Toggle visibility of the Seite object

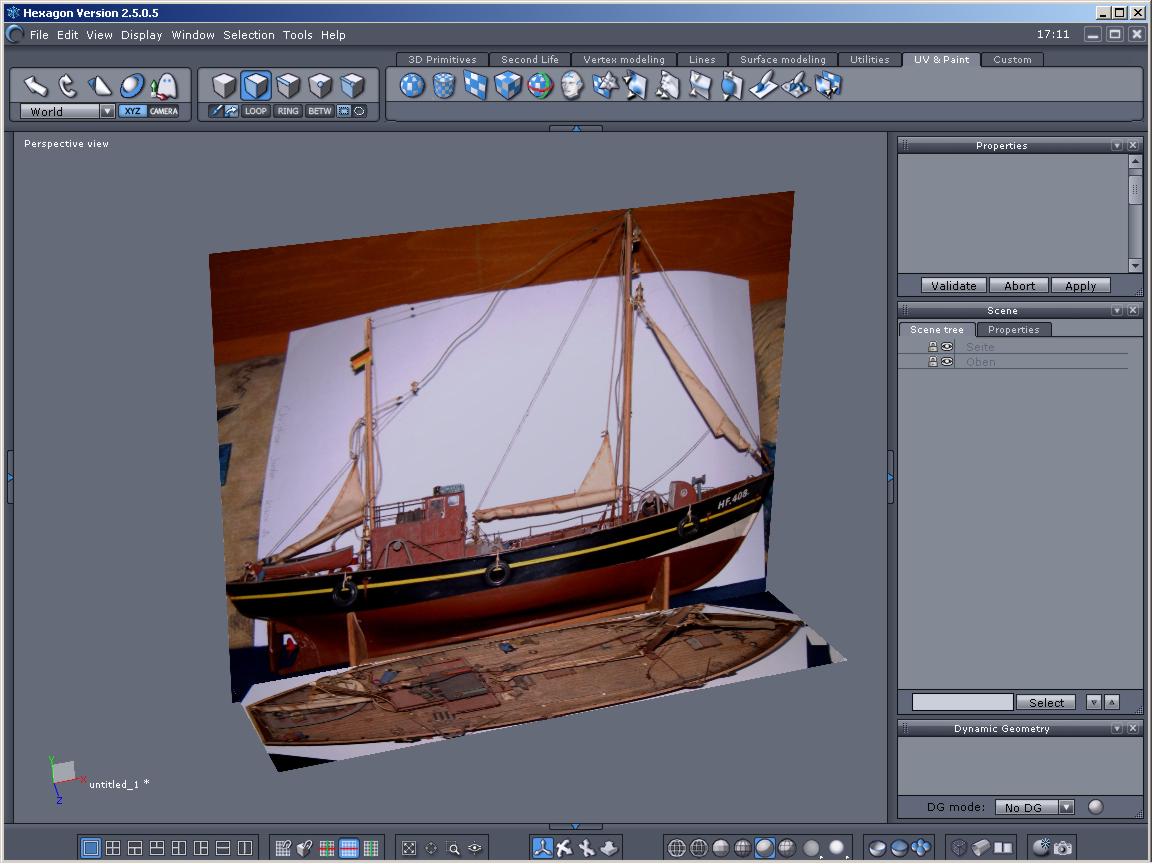pyautogui.click(x=947, y=347)
